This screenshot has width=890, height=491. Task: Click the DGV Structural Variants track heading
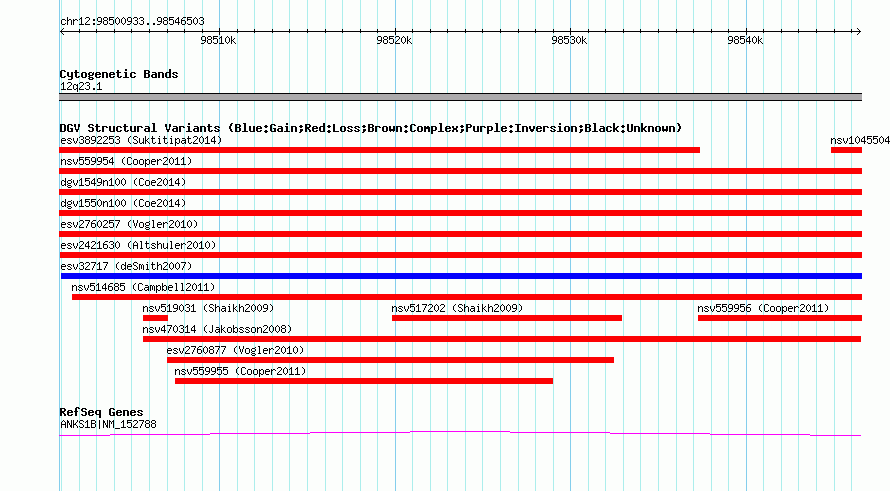(371, 128)
